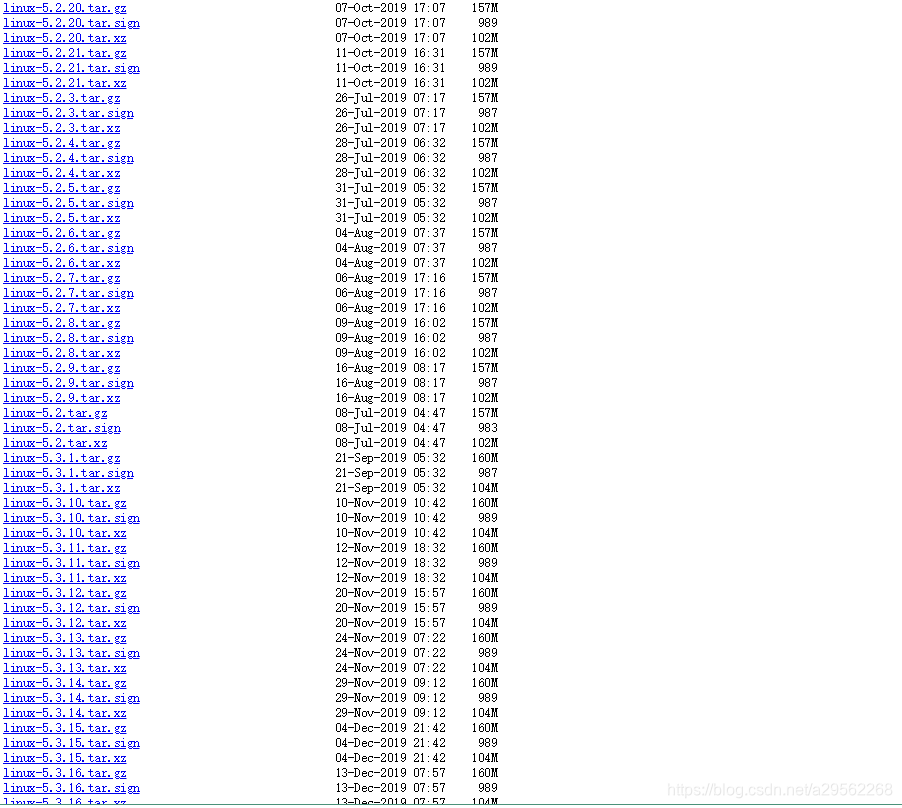Open linux-5.2.8.tar.gz

[x=62, y=323]
